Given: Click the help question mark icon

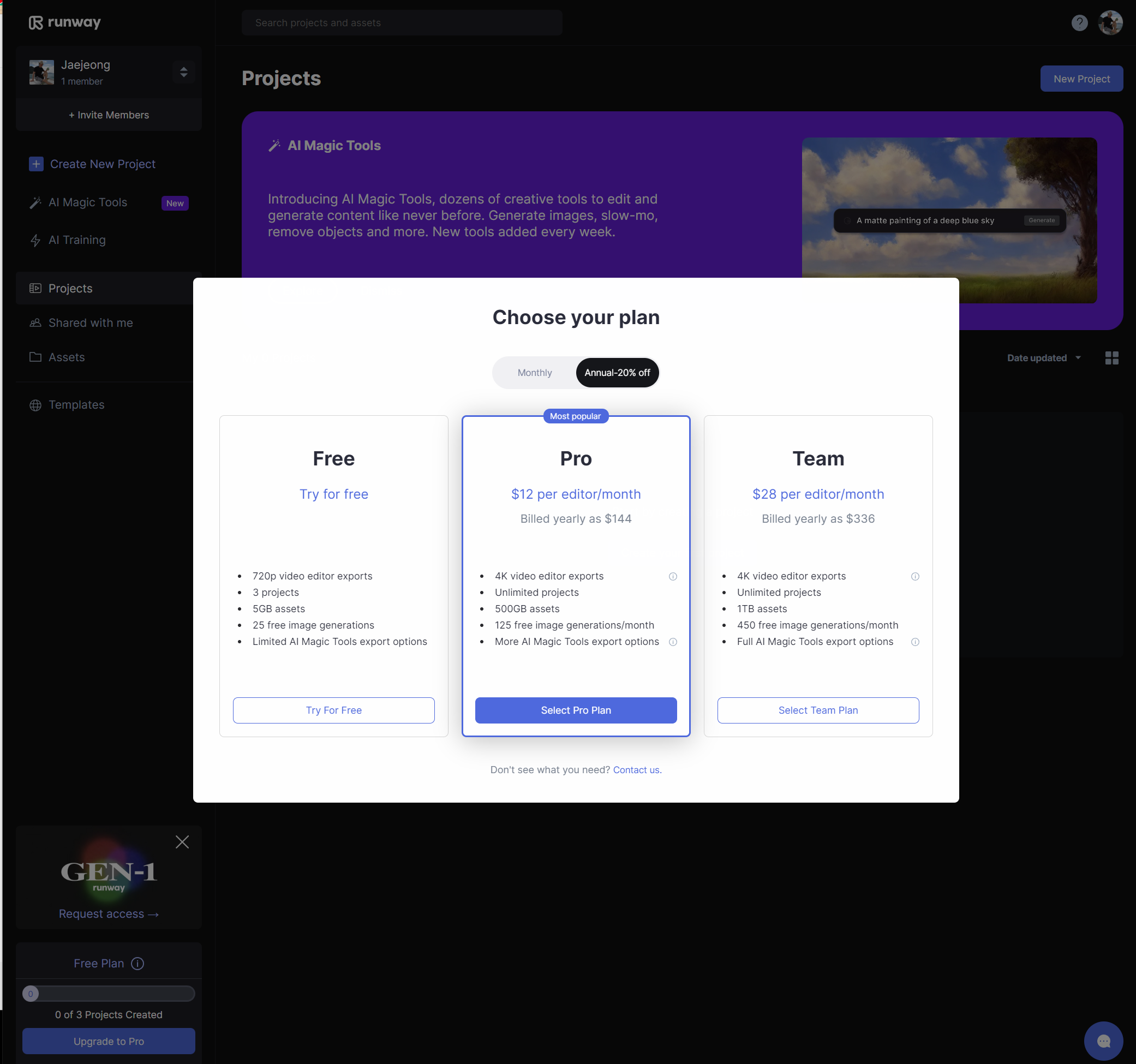Looking at the screenshot, I should [x=1079, y=23].
